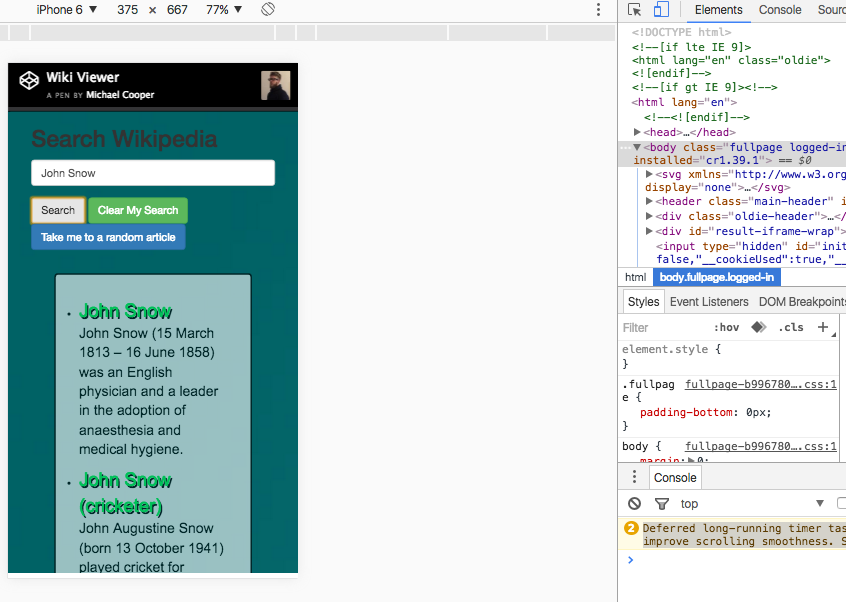Image resolution: width=846 pixels, height=602 pixels.
Task: Click the new style rule plus icon
Action: [x=823, y=327]
